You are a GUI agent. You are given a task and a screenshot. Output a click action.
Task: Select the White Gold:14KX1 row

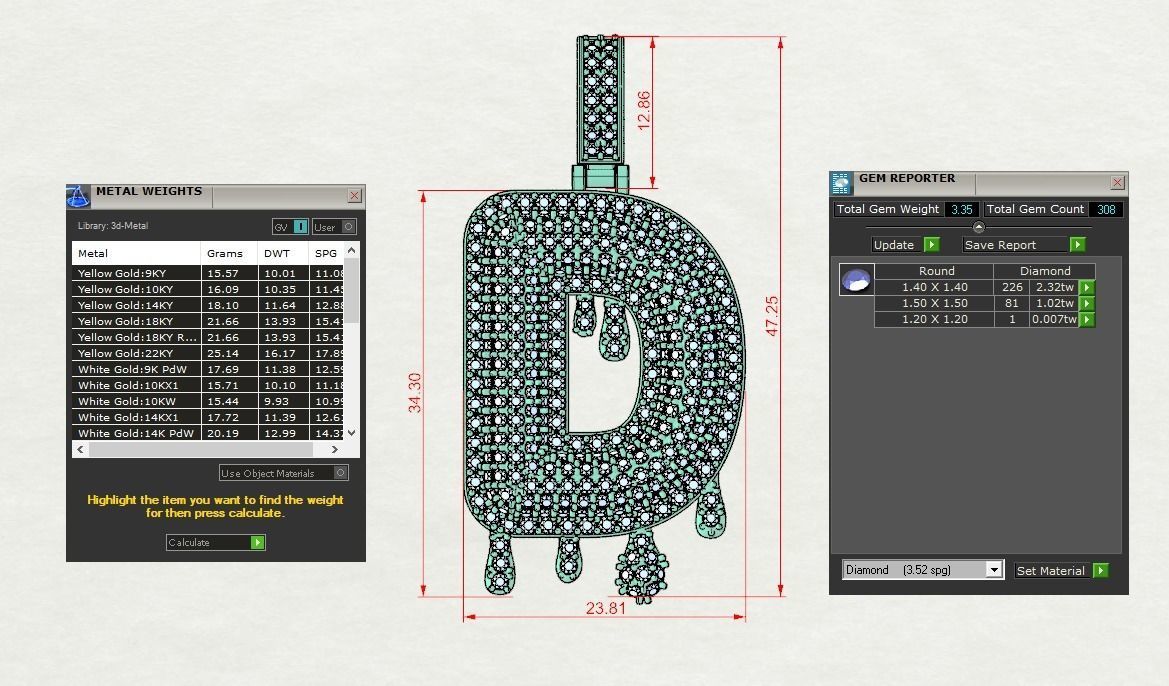(x=208, y=418)
